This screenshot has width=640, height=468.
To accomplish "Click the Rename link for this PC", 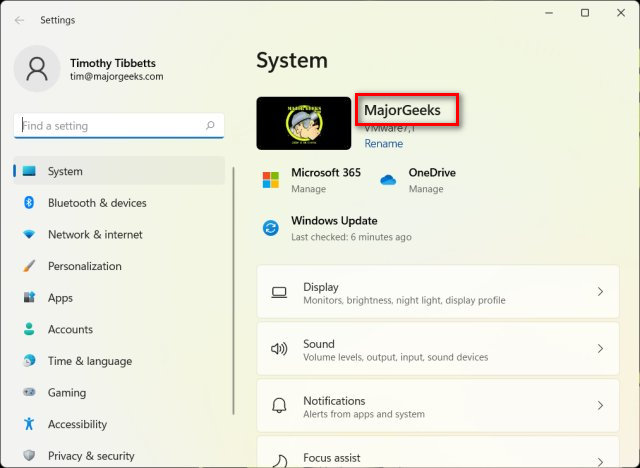I will point(384,144).
